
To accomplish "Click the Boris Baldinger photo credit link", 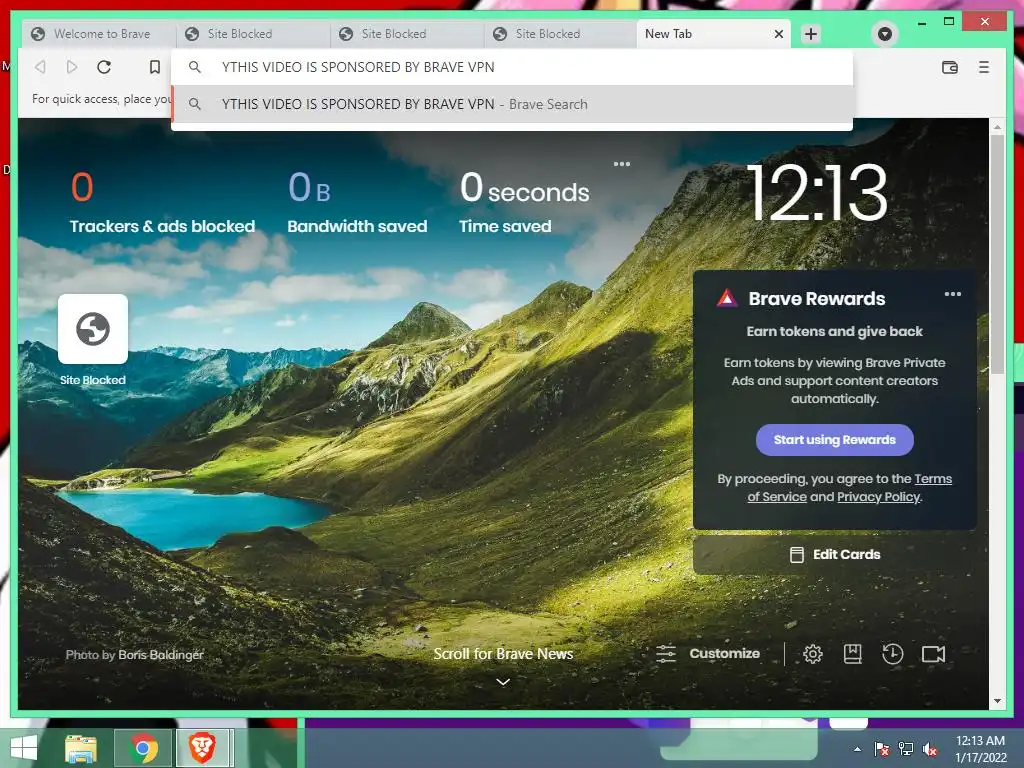I will (161, 654).
